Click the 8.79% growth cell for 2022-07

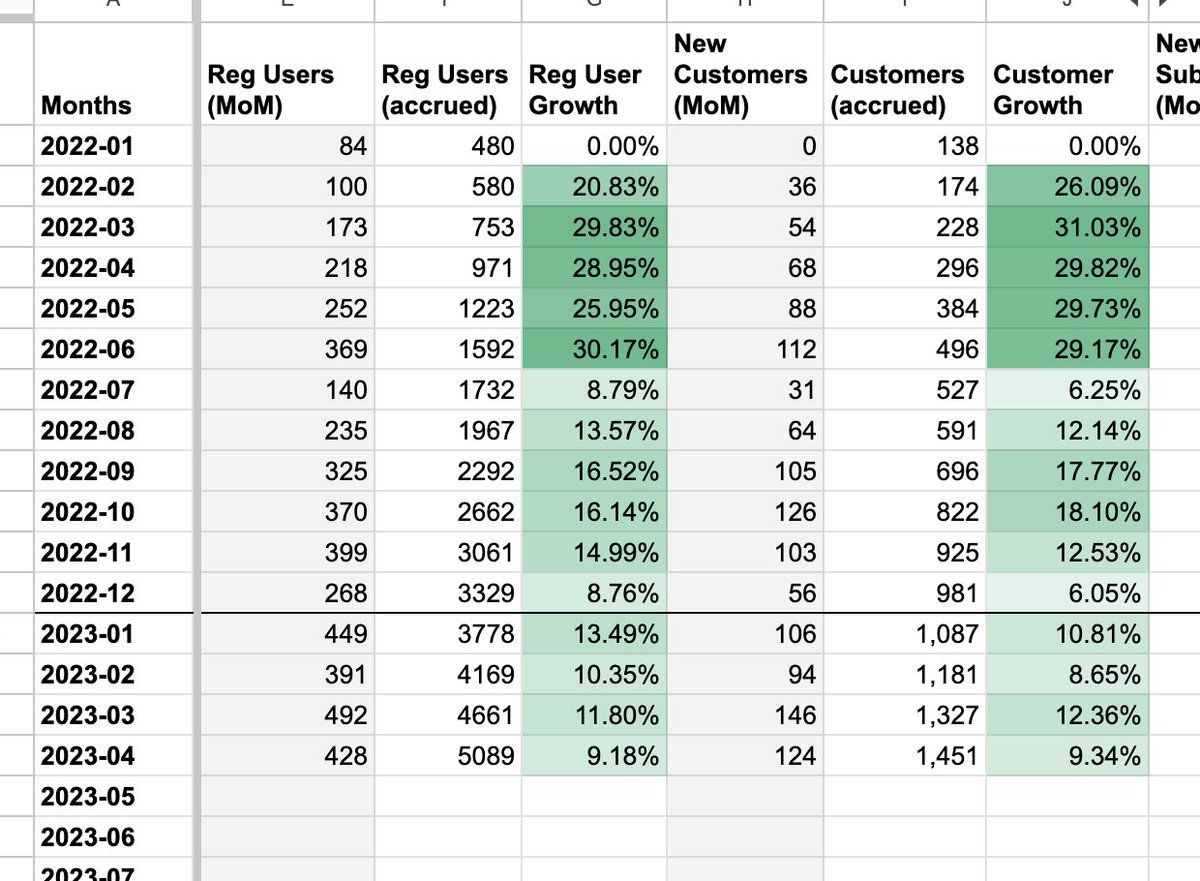(x=593, y=391)
